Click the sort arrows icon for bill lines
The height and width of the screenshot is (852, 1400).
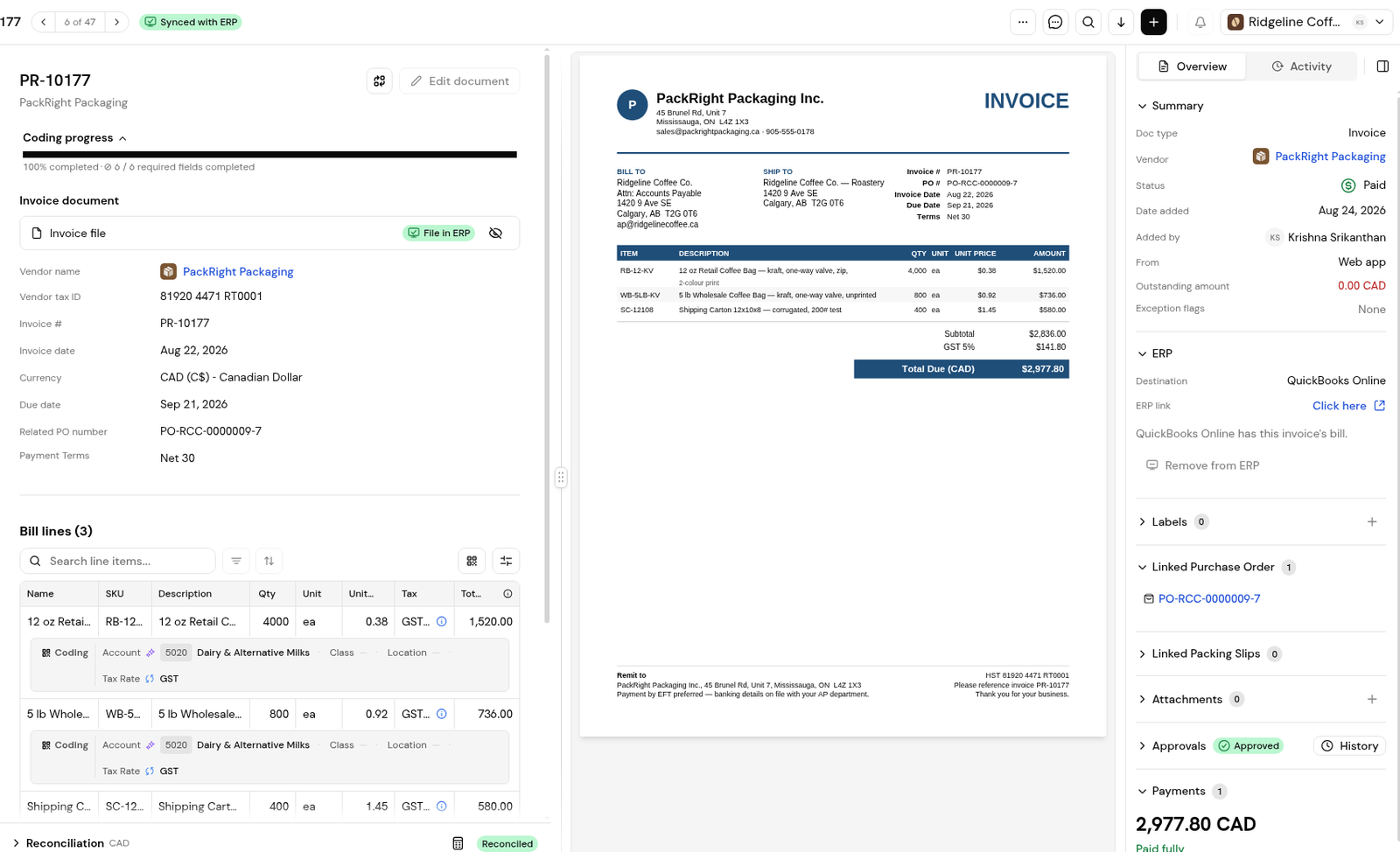(x=269, y=561)
